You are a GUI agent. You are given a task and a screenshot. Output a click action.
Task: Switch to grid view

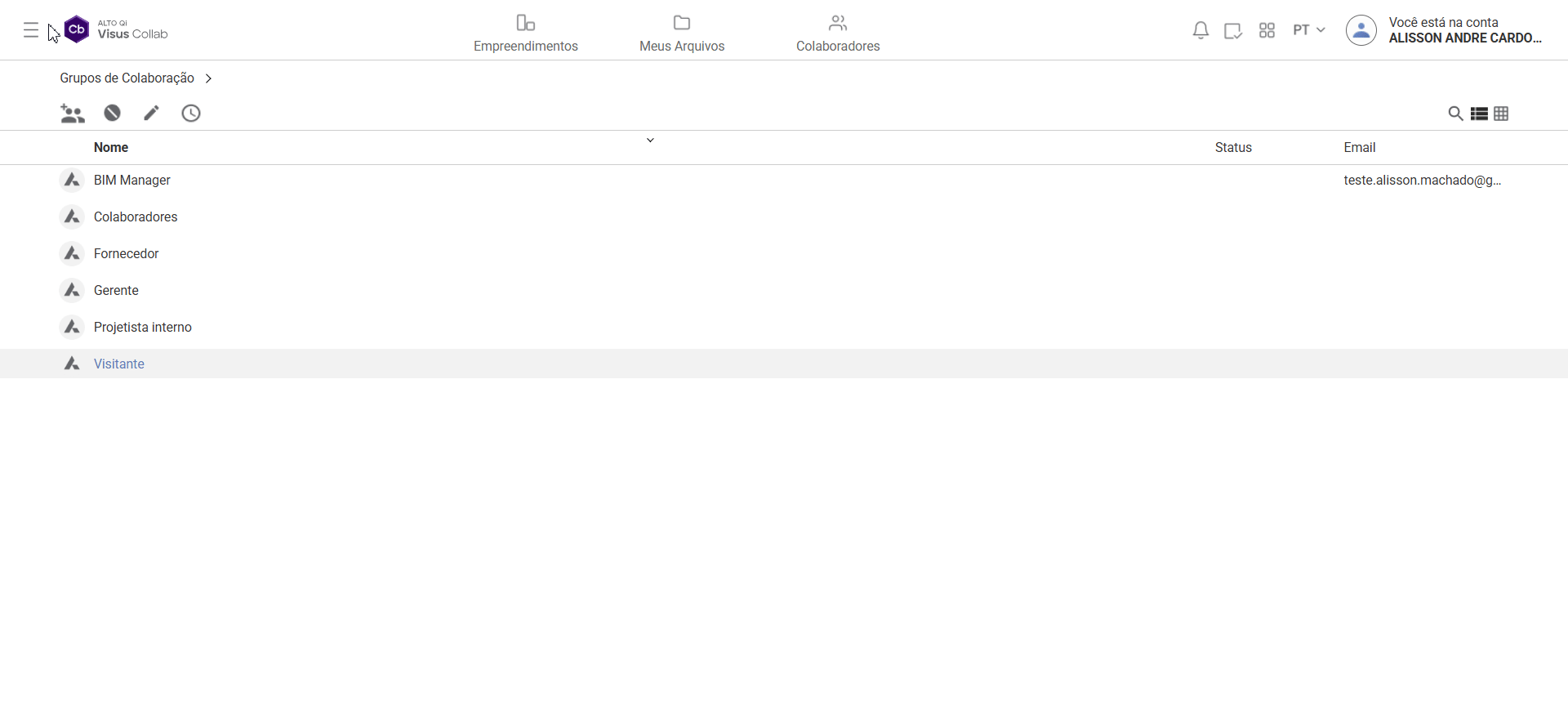pyautogui.click(x=1501, y=114)
